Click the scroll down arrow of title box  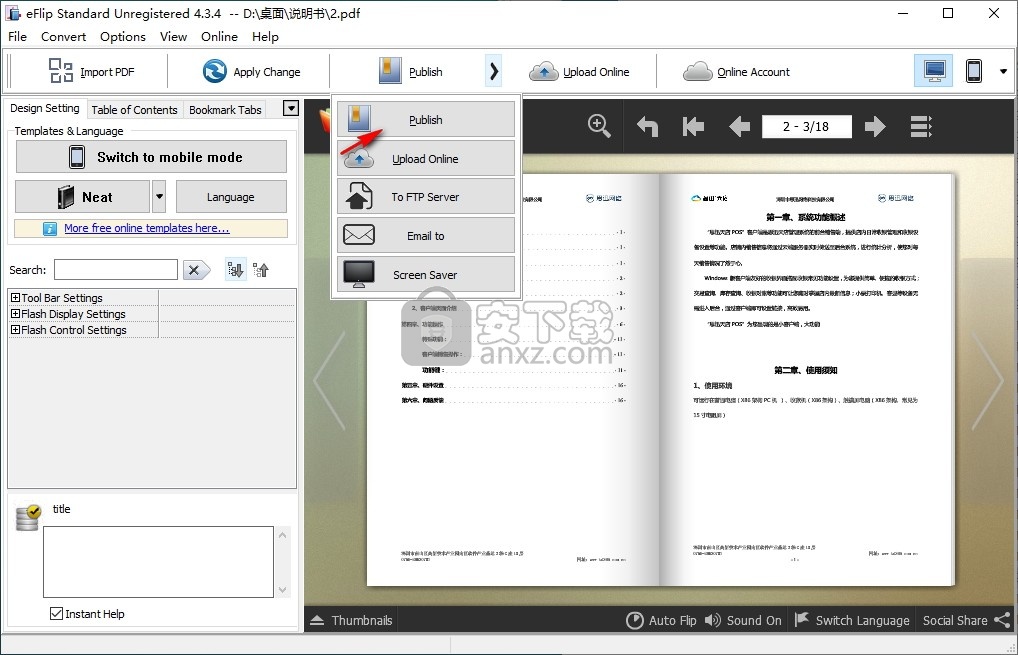282,589
